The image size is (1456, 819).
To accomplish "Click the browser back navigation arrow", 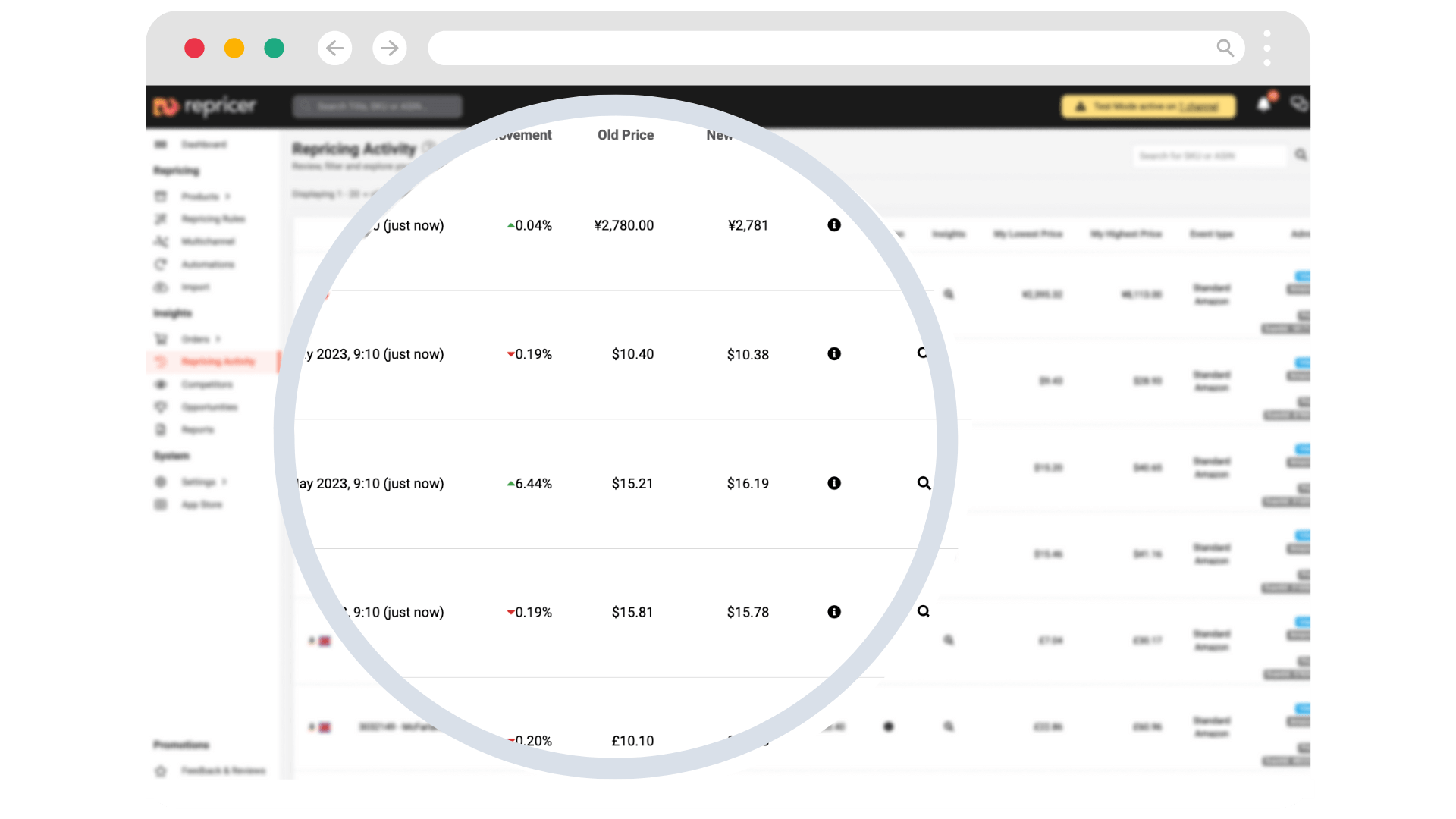I will coord(335,47).
